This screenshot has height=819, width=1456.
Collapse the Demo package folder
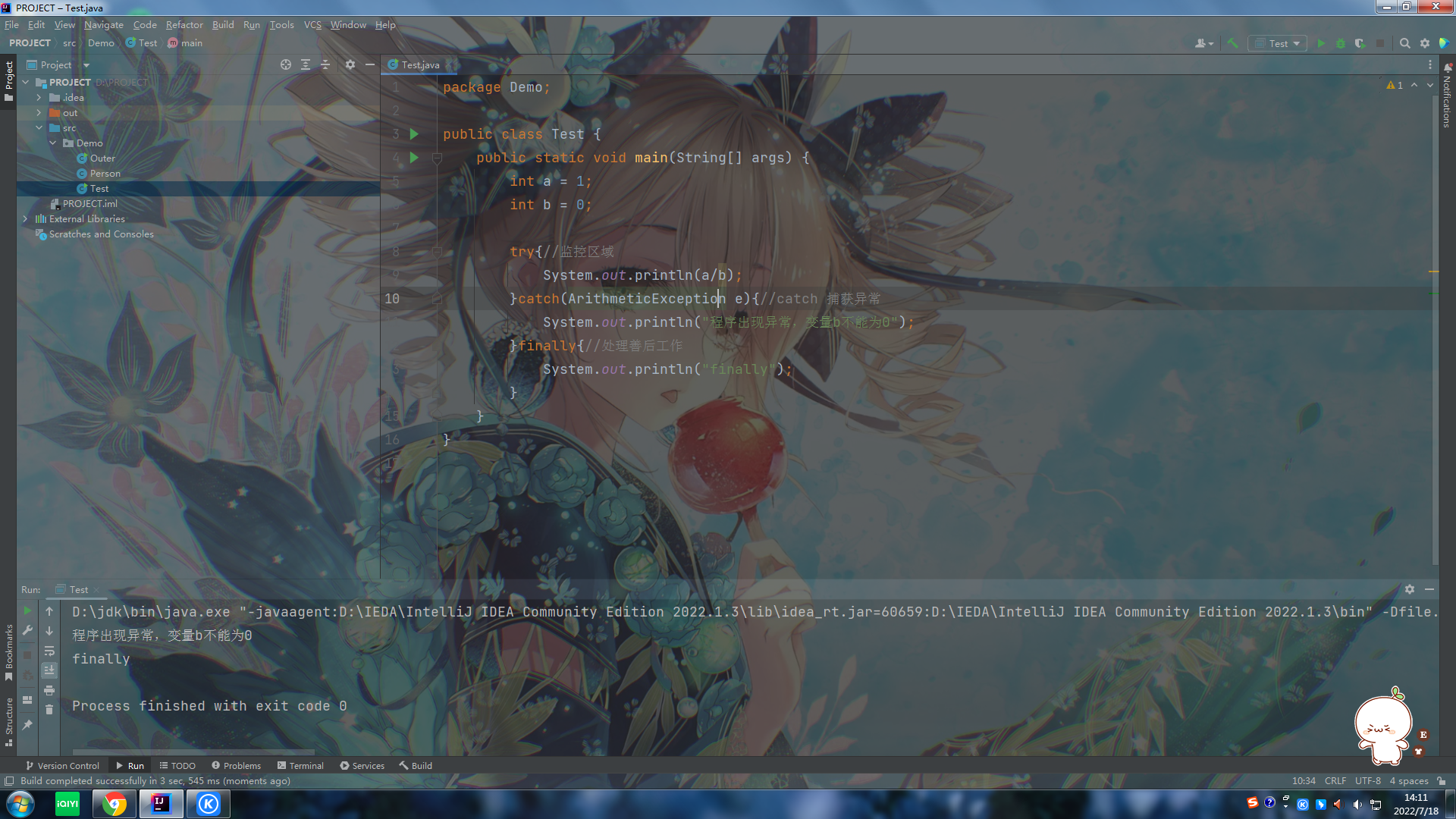[x=53, y=143]
